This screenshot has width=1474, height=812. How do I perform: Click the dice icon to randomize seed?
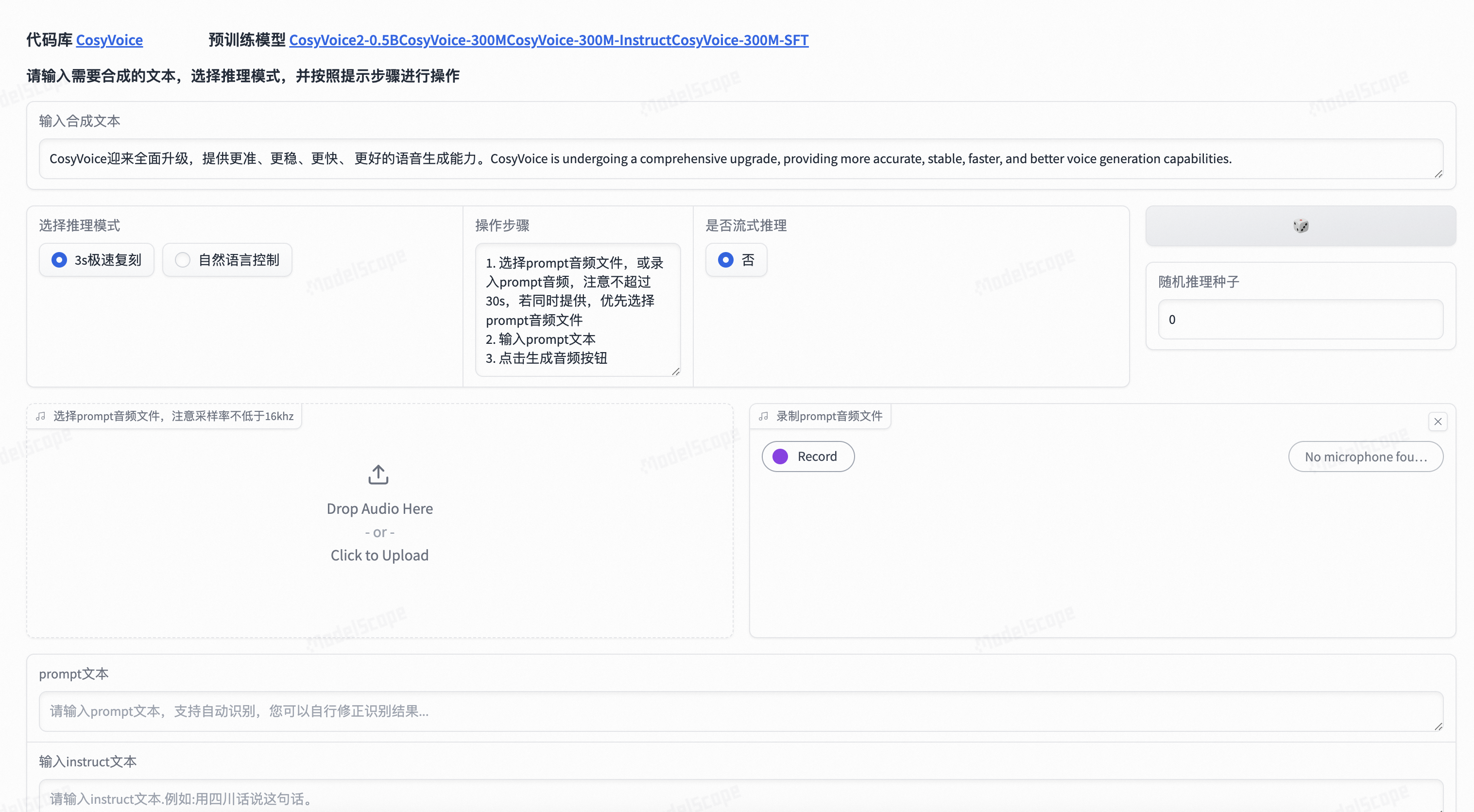[x=1300, y=226]
